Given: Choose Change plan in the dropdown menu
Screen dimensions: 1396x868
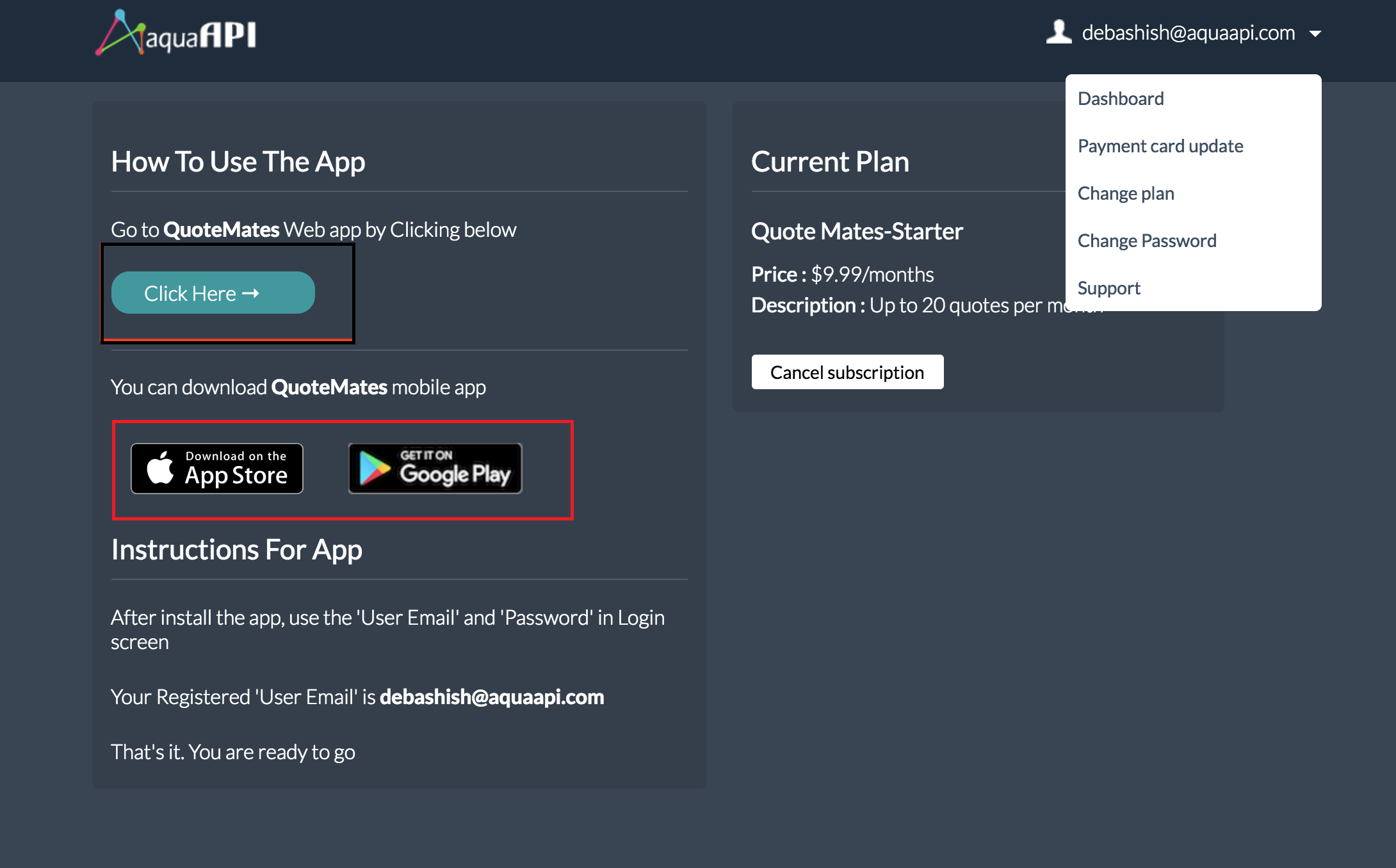Looking at the screenshot, I should 1126,193.
